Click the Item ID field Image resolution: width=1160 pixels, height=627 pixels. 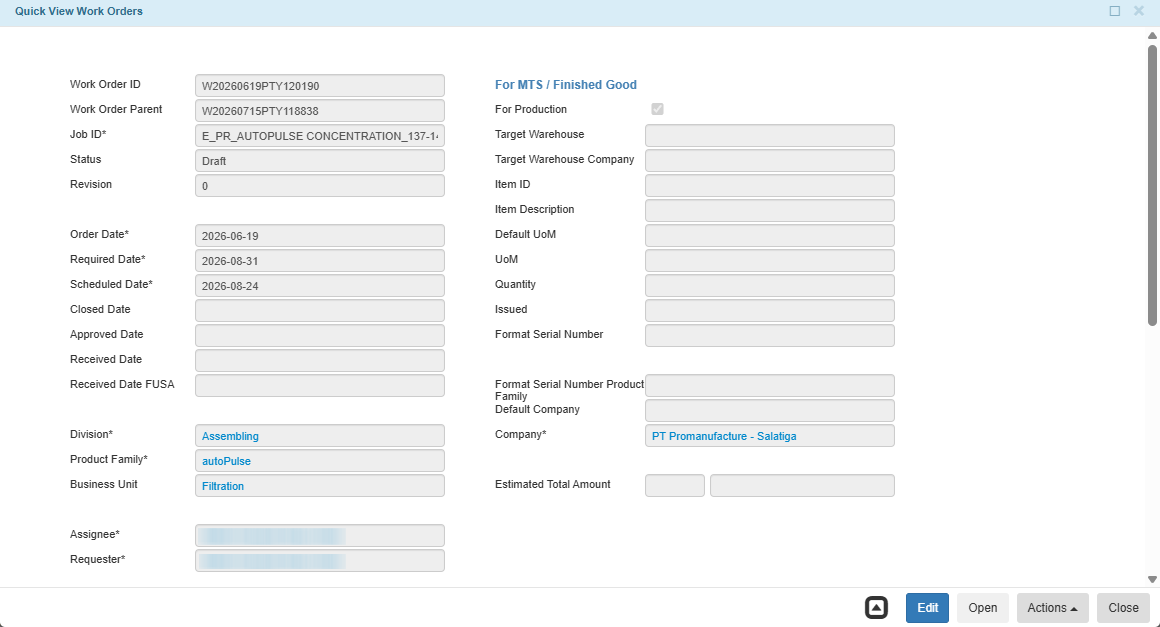[769, 186]
